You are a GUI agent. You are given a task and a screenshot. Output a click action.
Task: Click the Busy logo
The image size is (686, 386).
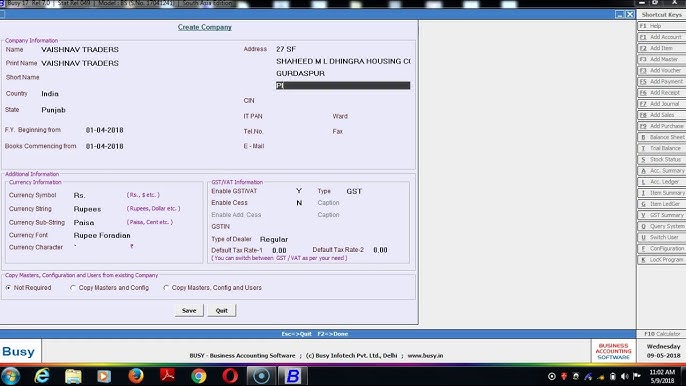click(18, 351)
